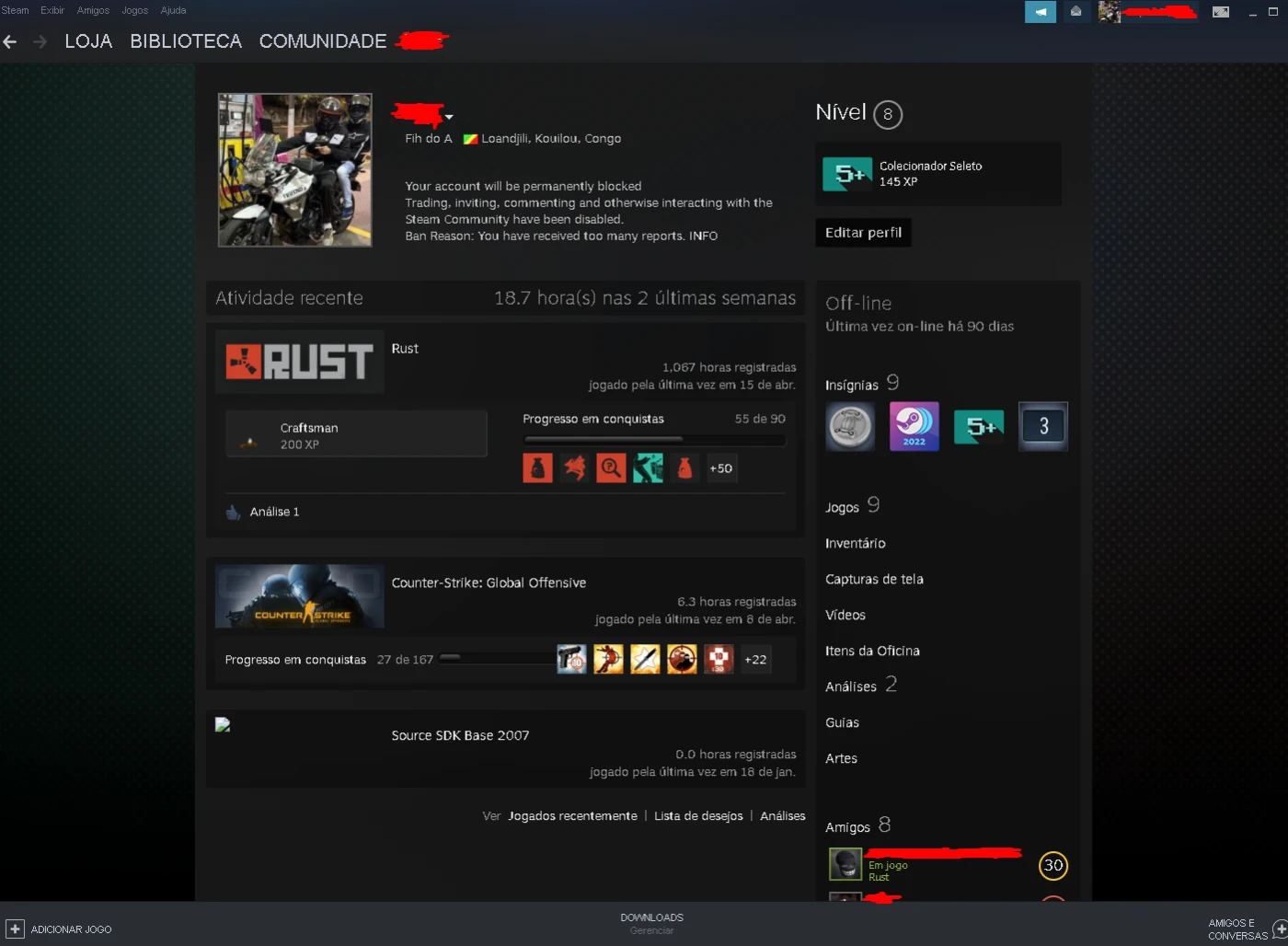Click CS:GO achievements progress bar
This screenshot has width=1288, height=946.
[x=497, y=659]
